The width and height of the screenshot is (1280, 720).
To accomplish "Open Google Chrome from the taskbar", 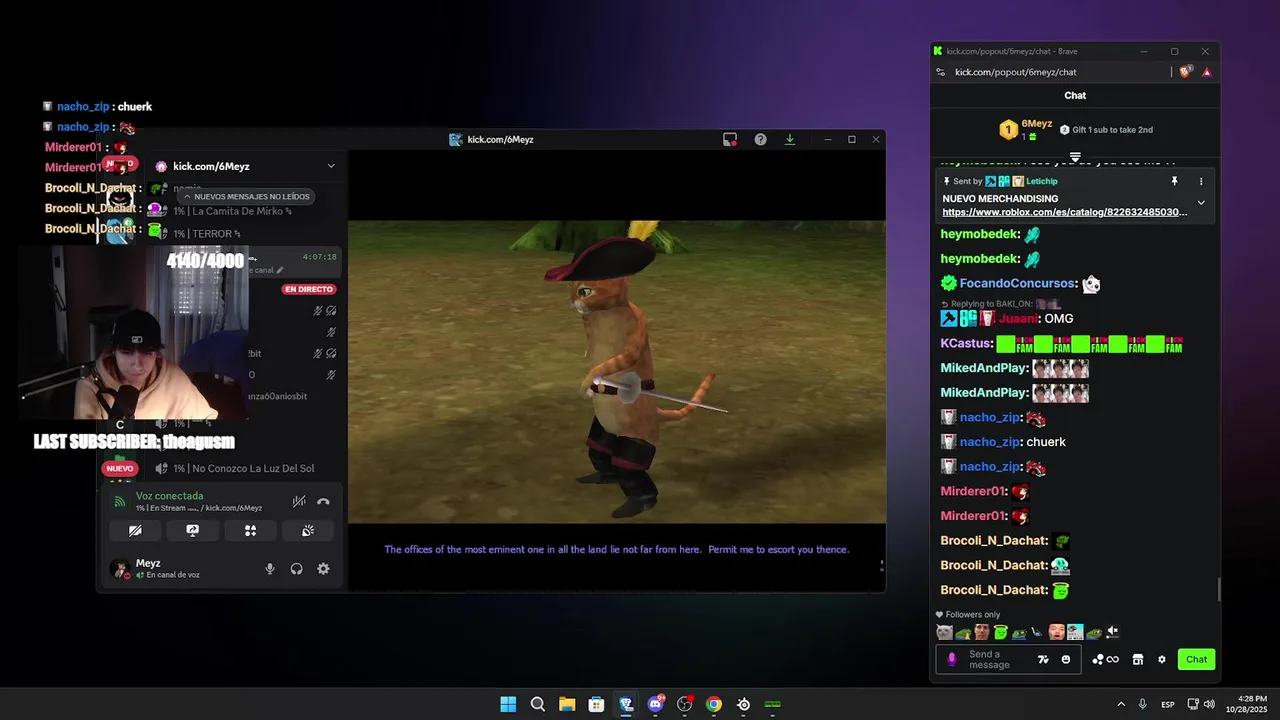I will click(x=714, y=704).
